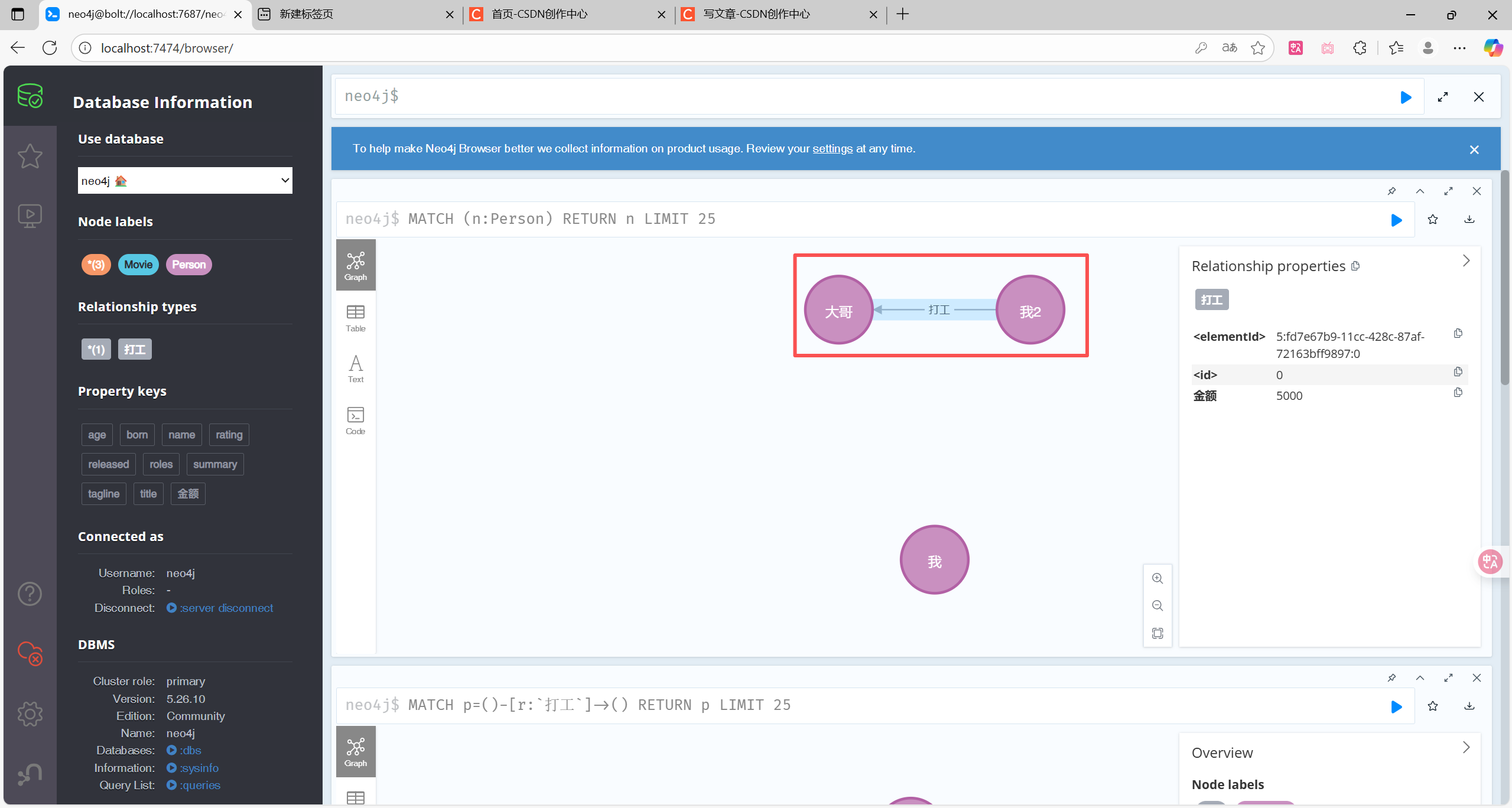
Task: Click zoom out on graph view
Action: click(x=1157, y=606)
